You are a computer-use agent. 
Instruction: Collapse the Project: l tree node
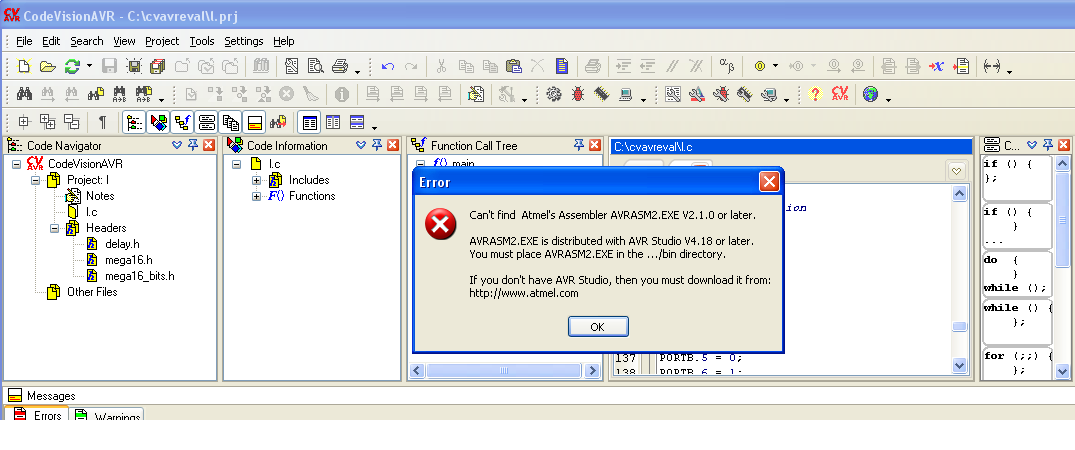point(36,180)
